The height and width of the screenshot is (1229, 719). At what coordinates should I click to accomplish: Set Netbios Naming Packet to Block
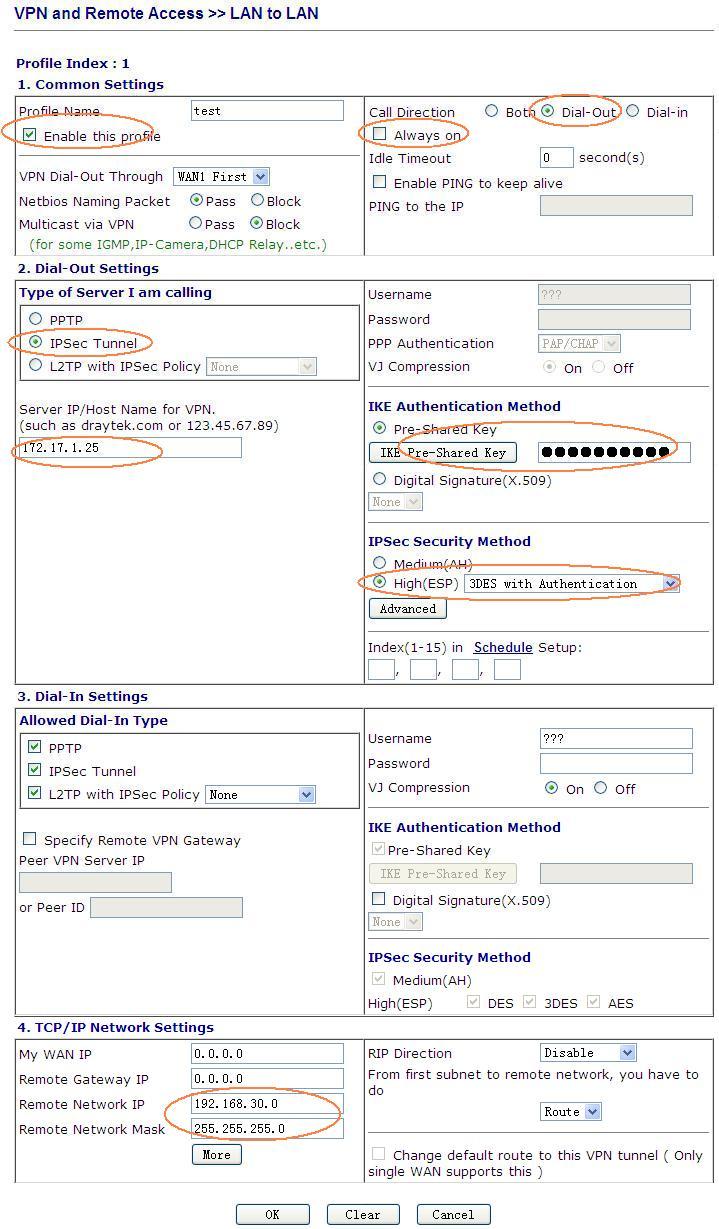tap(257, 200)
